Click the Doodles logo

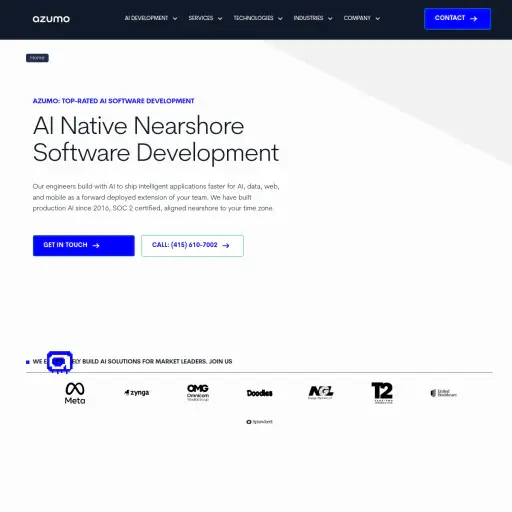[x=260, y=393]
